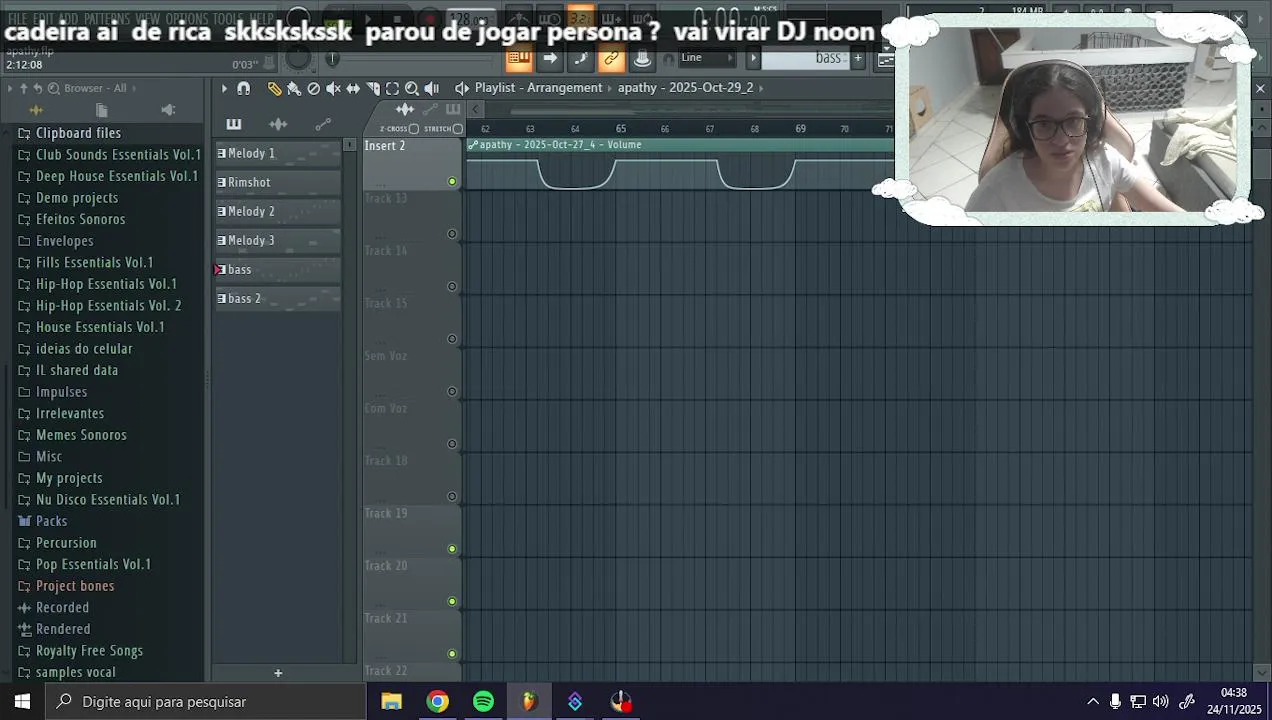Toggle mute on Track 20
Viewport: 1272px width, 720px height.
[452, 602]
